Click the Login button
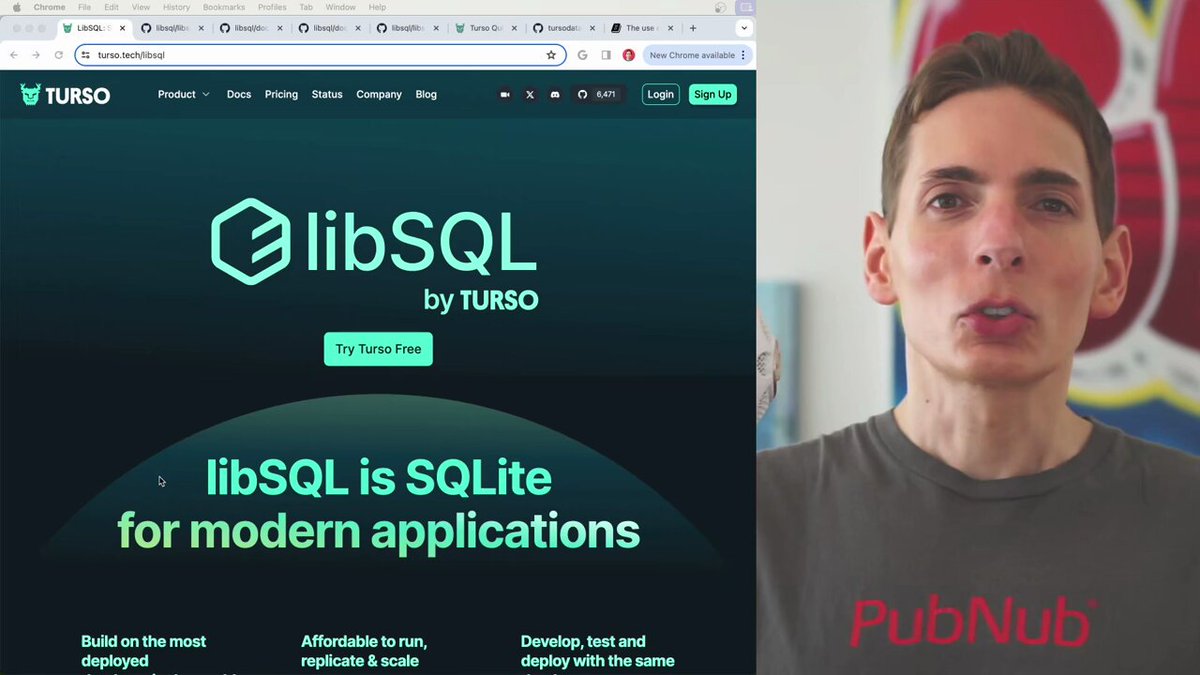Screen dimensions: 1200x675 coord(660,95)
